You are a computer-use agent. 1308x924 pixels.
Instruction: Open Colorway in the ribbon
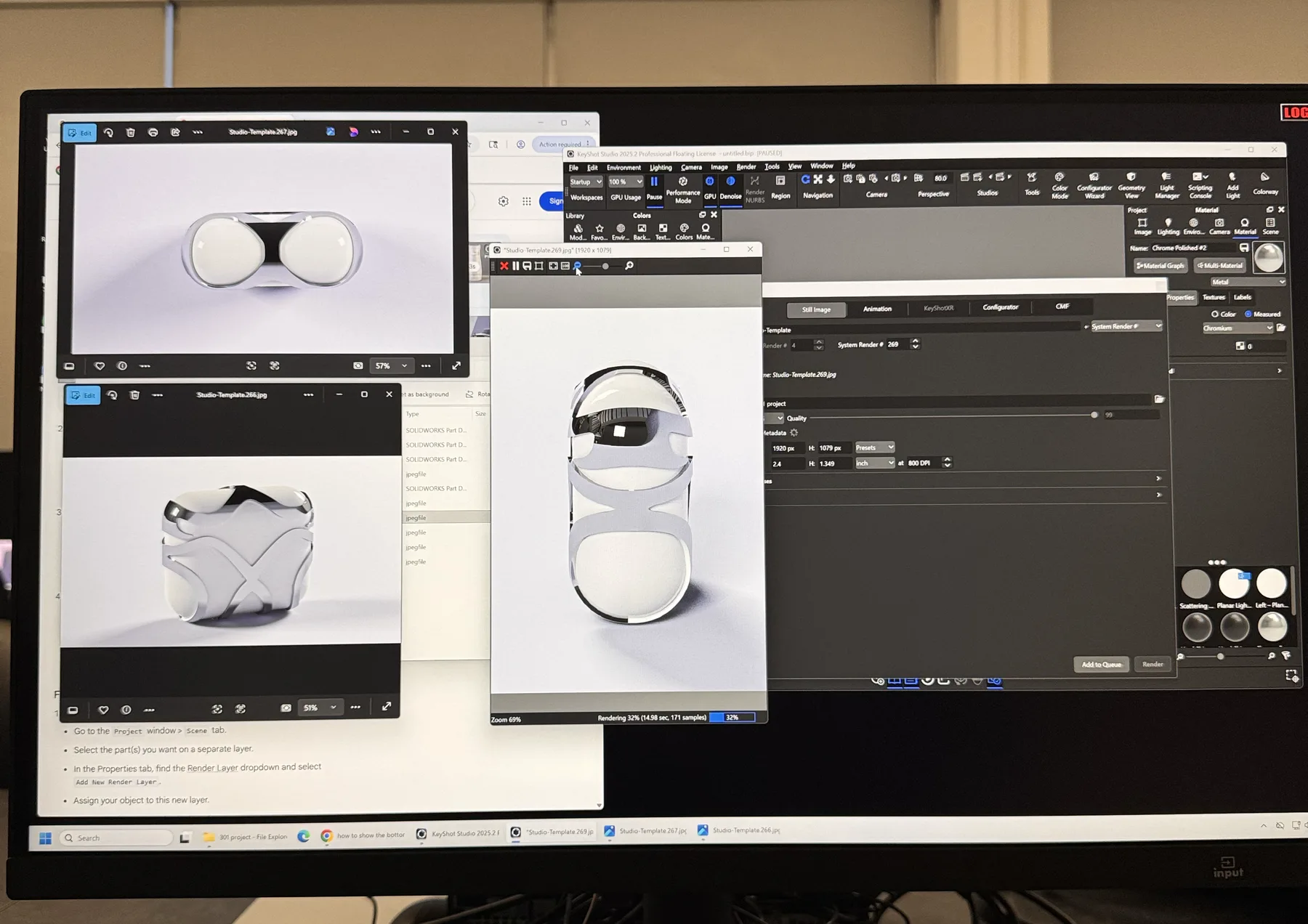coord(1265,185)
